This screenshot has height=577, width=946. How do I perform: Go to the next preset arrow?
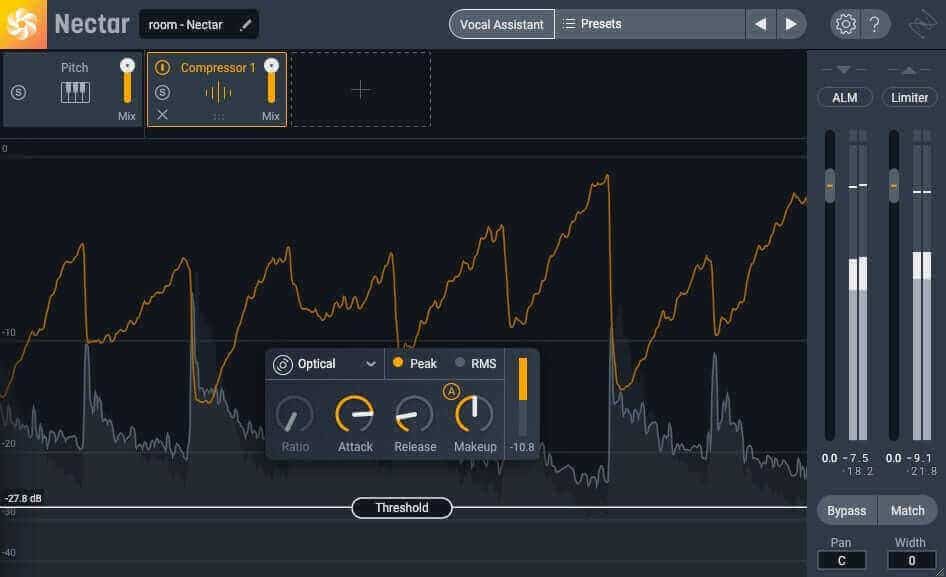791,24
